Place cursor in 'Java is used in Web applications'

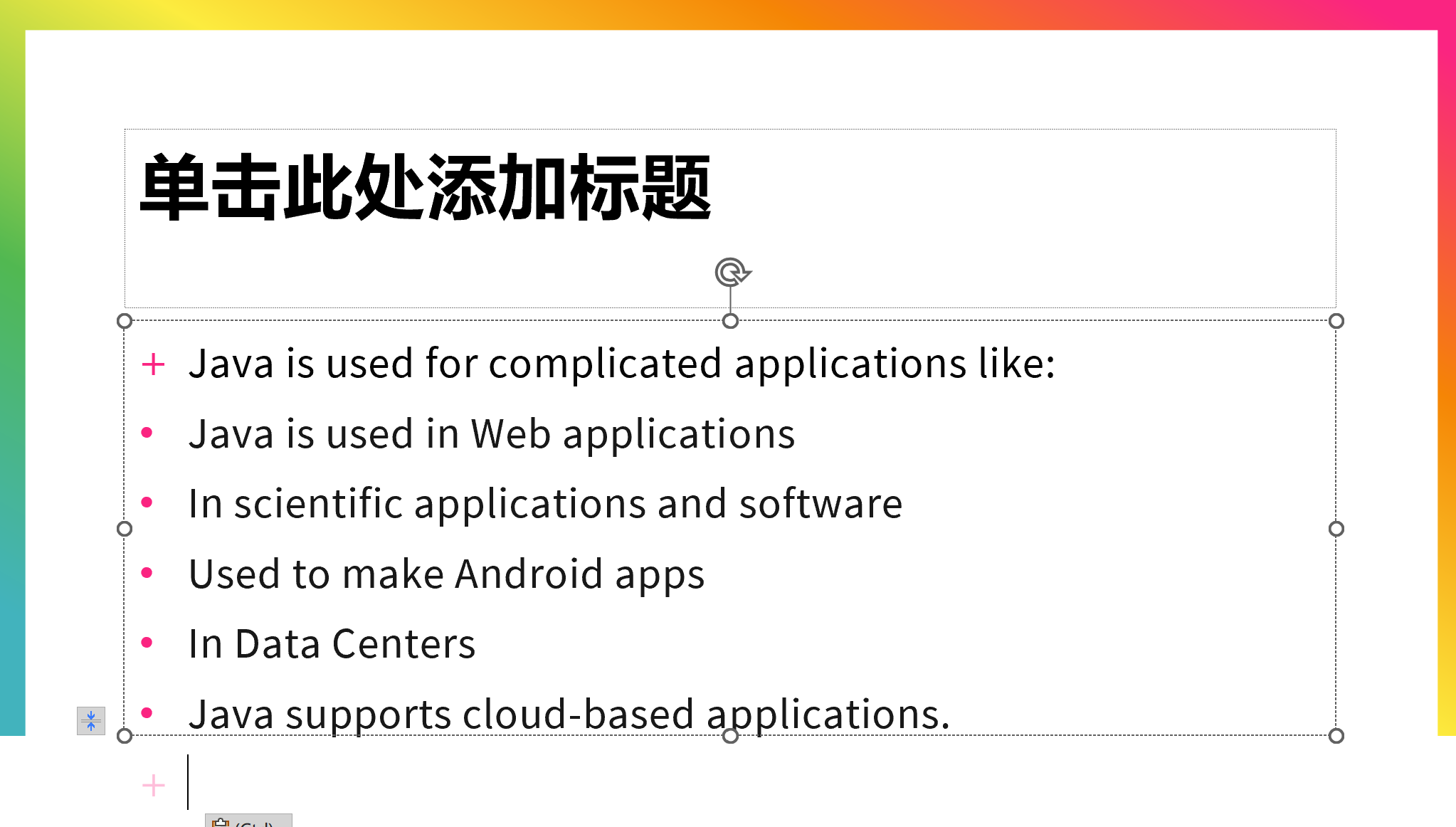pos(492,435)
